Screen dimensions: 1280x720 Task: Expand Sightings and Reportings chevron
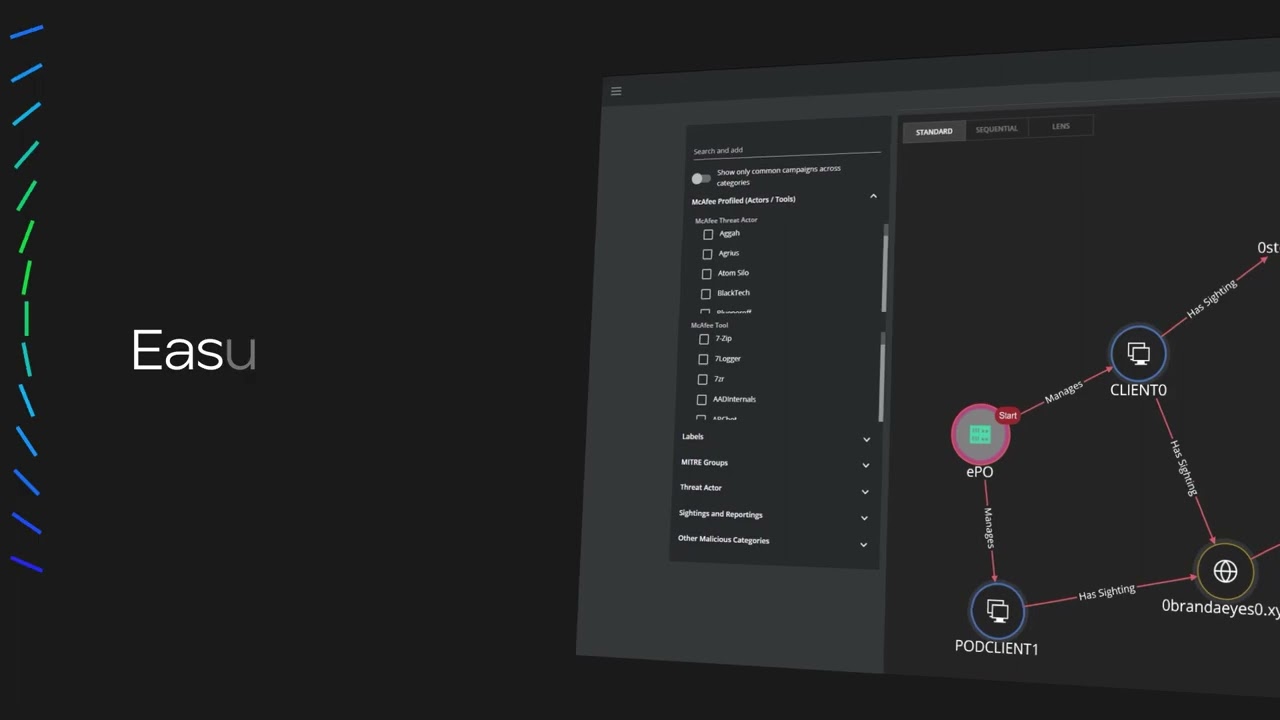[x=864, y=518]
